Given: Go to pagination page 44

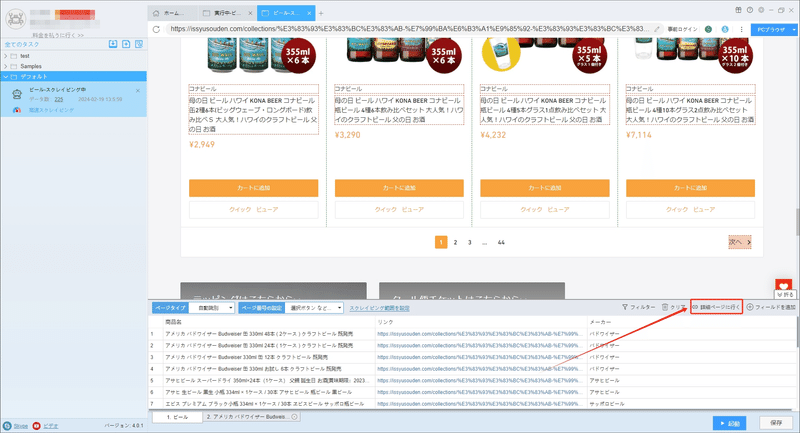Looking at the screenshot, I should point(501,242).
